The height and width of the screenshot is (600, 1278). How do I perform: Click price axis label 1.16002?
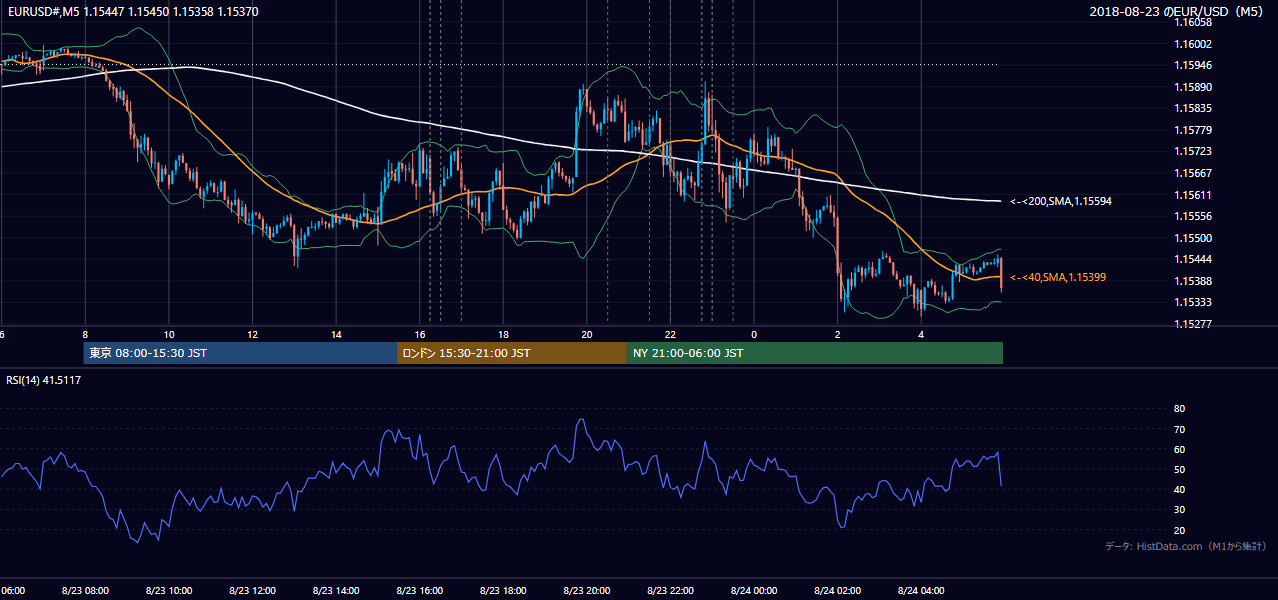pos(1194,44)
